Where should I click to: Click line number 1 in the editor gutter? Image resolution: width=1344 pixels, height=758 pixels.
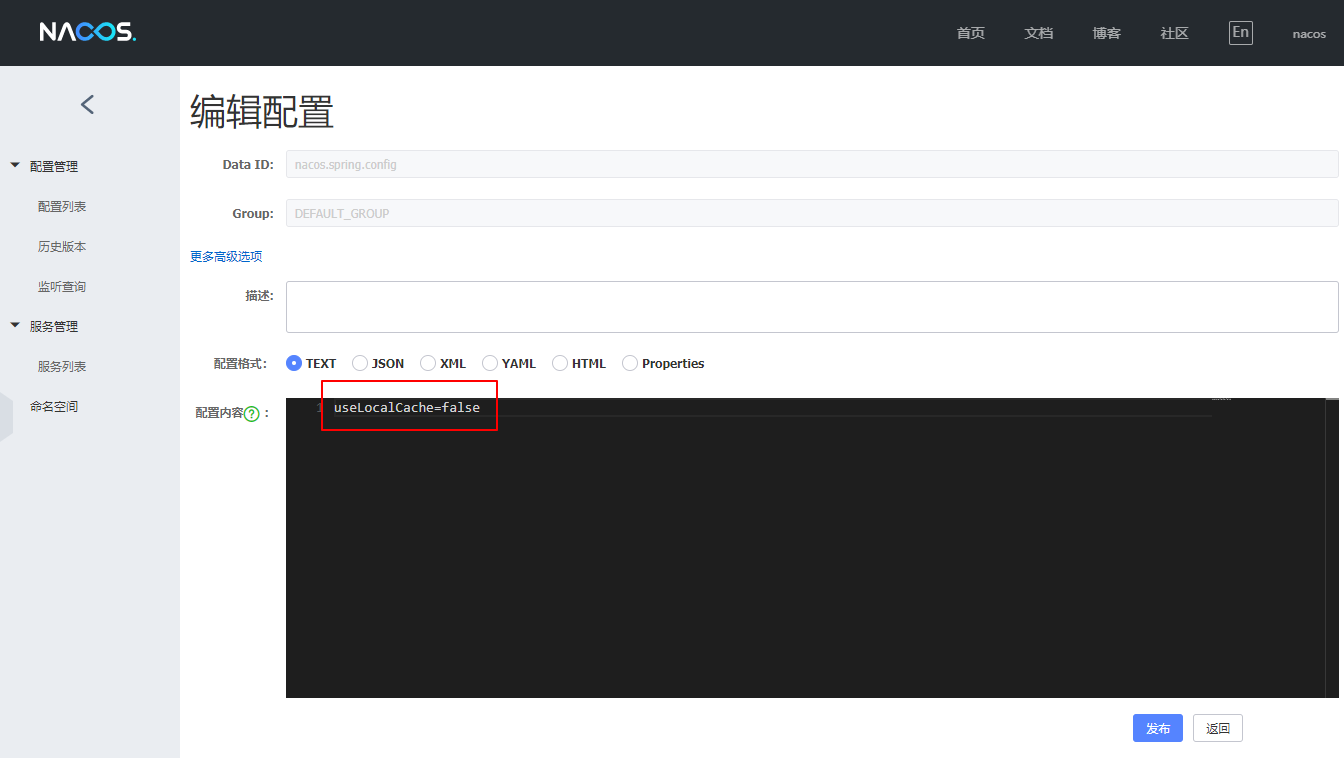coord(319,408)
